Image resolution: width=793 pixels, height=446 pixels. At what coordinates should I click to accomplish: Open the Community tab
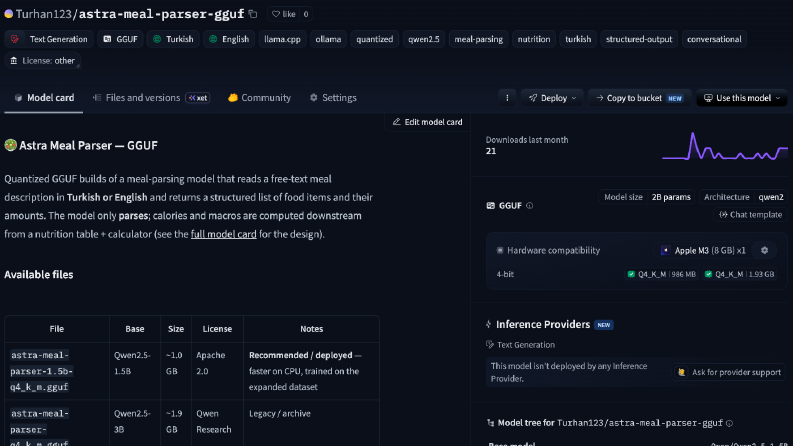(x=259, y=98)
